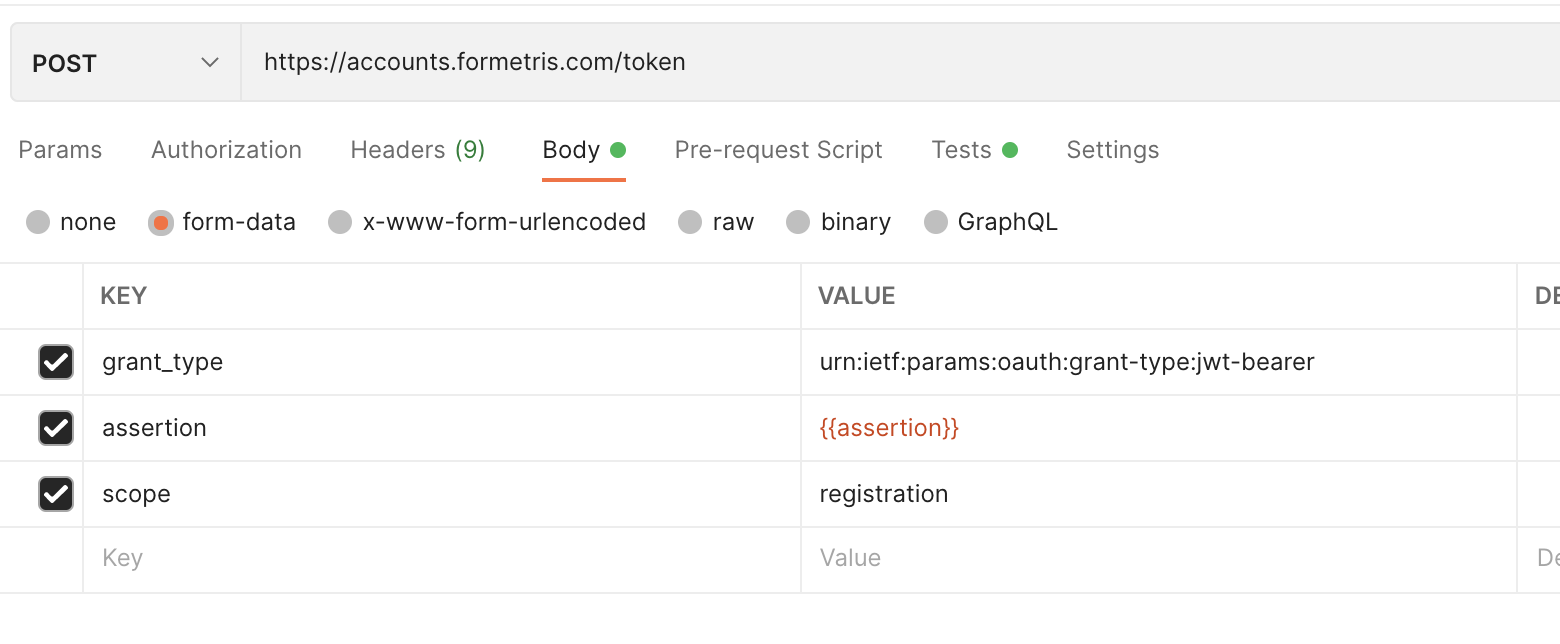The image size is (1560, 644).
Task: Open the Headers (9) tab
Action: pyautogui.click(x=417, y=150)
